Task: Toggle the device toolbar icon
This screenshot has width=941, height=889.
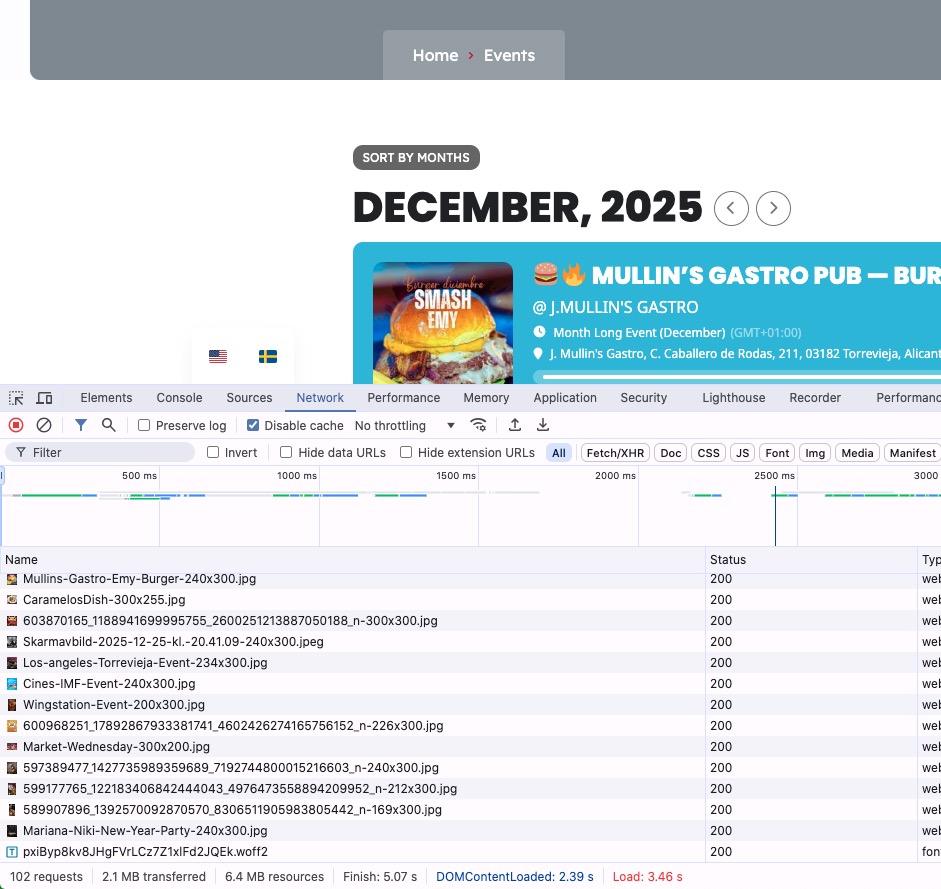Action: 44,398
